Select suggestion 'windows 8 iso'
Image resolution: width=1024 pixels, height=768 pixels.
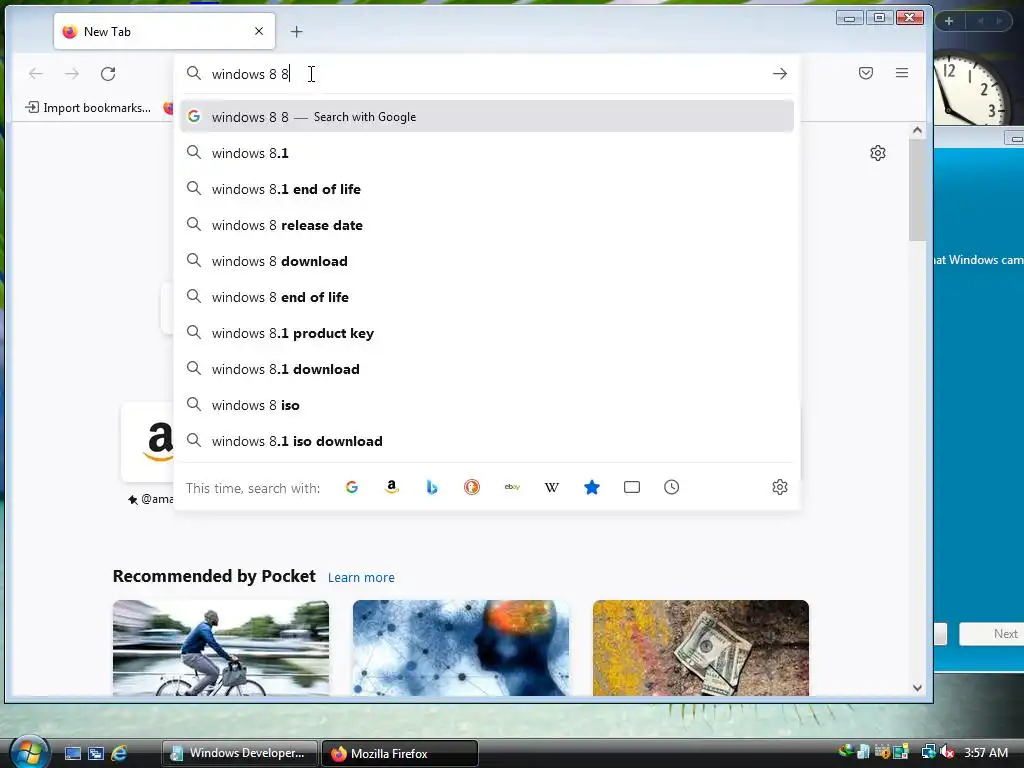487,405
